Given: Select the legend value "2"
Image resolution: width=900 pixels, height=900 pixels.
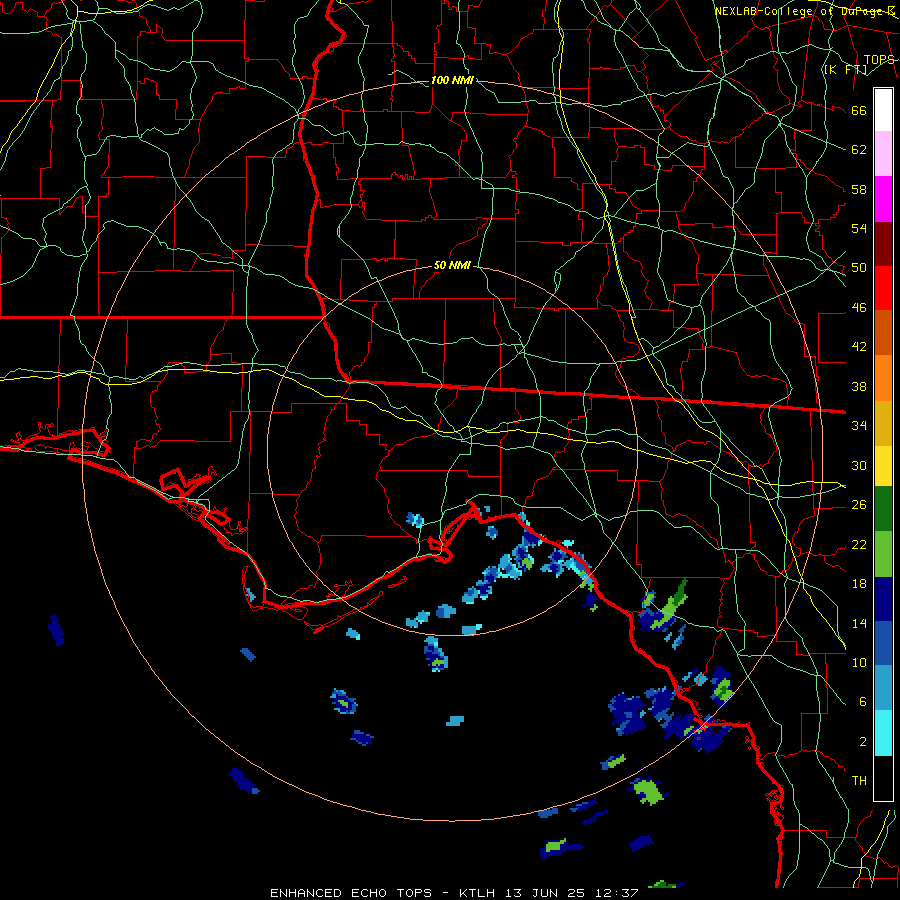Looking at the screenshot, I should (x=863, y=741).
